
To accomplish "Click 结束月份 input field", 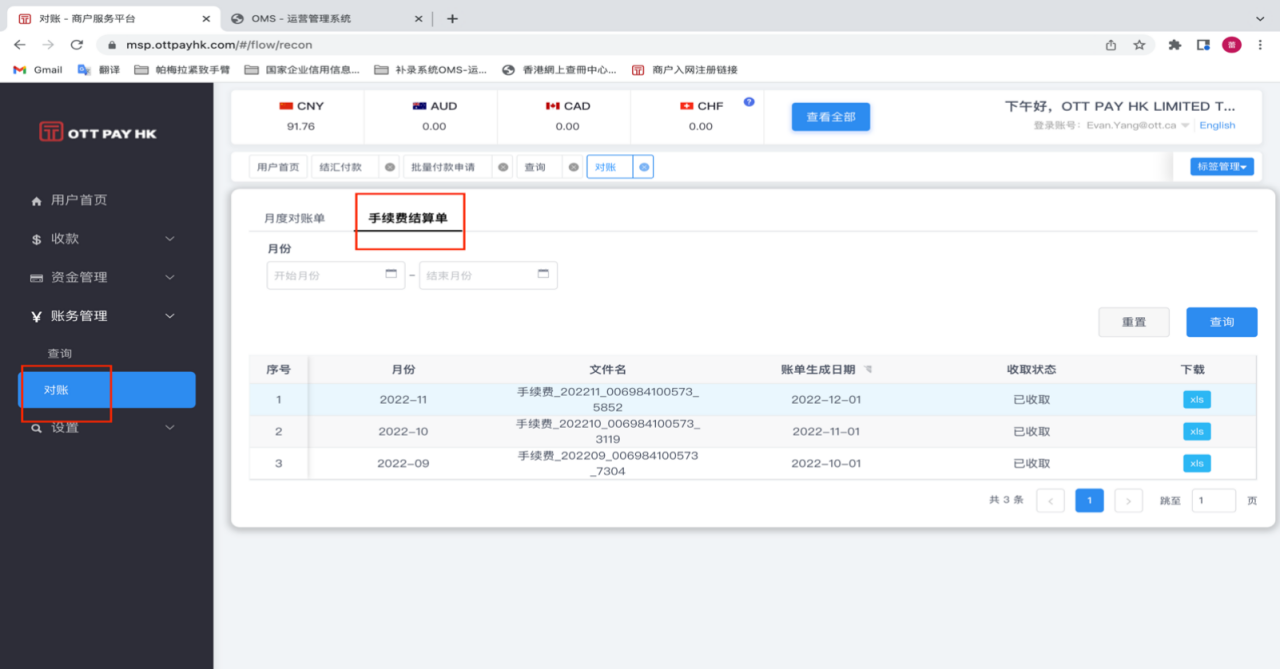I will 488,275.
